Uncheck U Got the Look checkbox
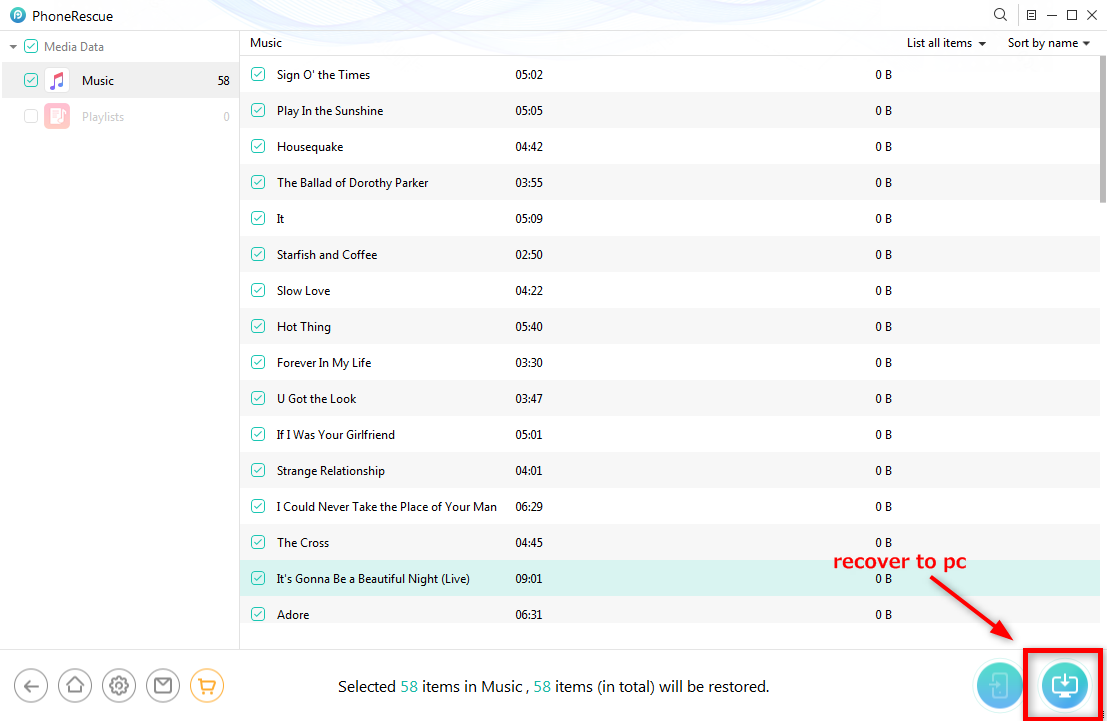1107x721 pixels. point(258,398)
